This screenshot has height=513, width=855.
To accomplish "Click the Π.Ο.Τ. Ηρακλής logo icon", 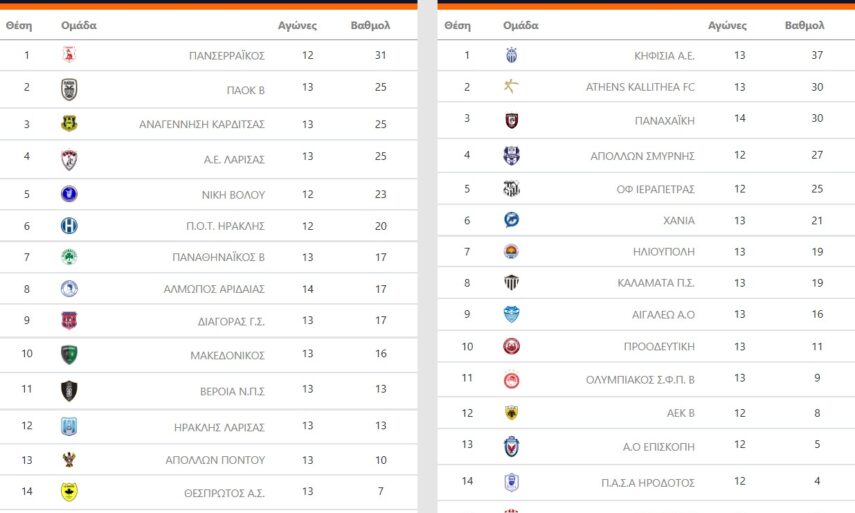I will [69, 226].
